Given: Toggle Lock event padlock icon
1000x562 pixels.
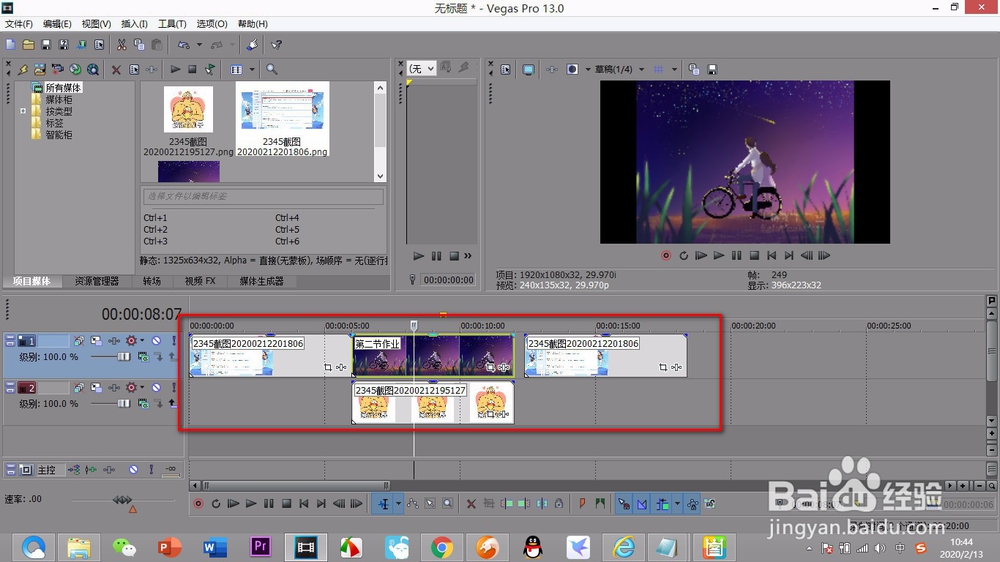Looking at the screenshot, I should (x=559, y=504).
